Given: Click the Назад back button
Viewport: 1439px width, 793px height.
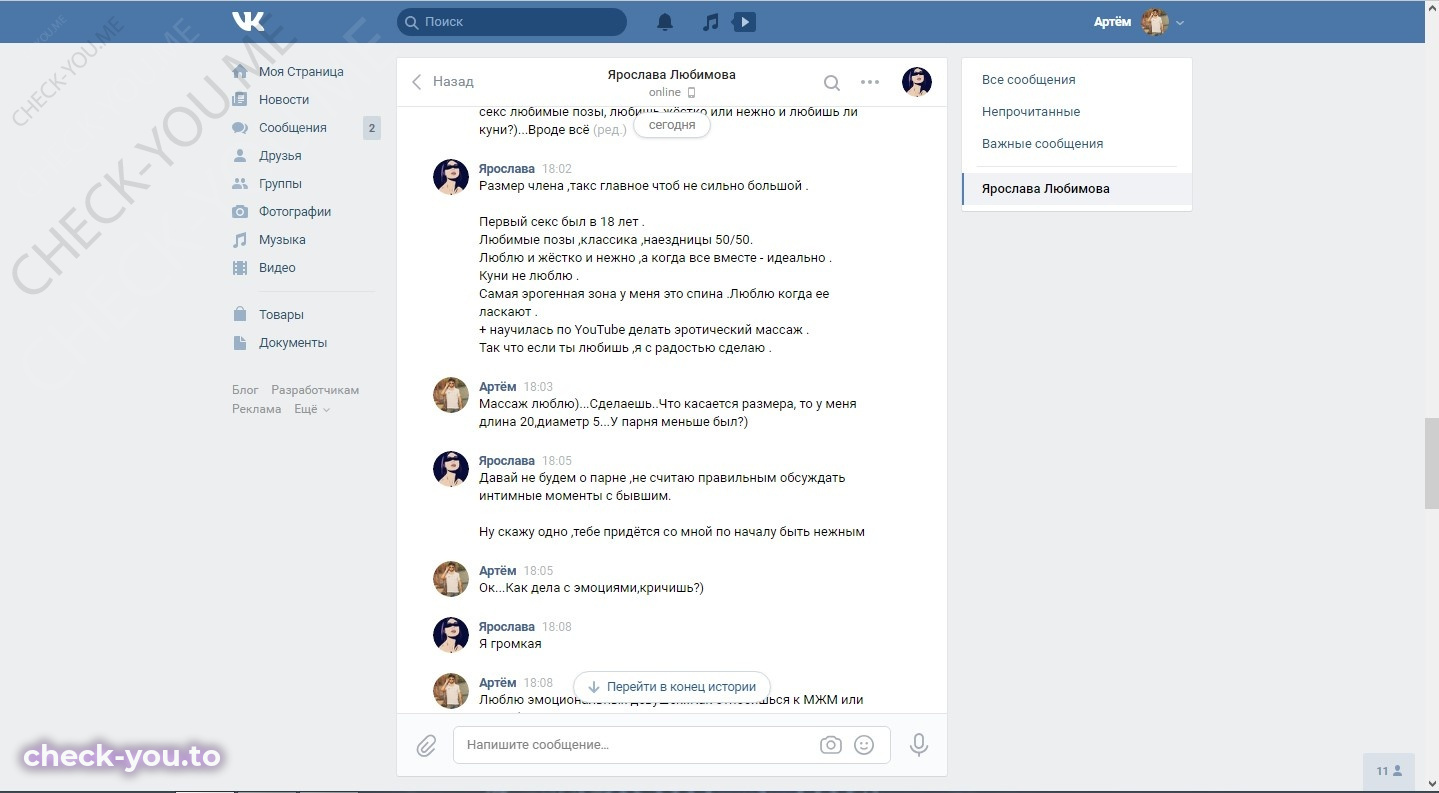Looking at the screenshot, I should [x=443, y=82].
